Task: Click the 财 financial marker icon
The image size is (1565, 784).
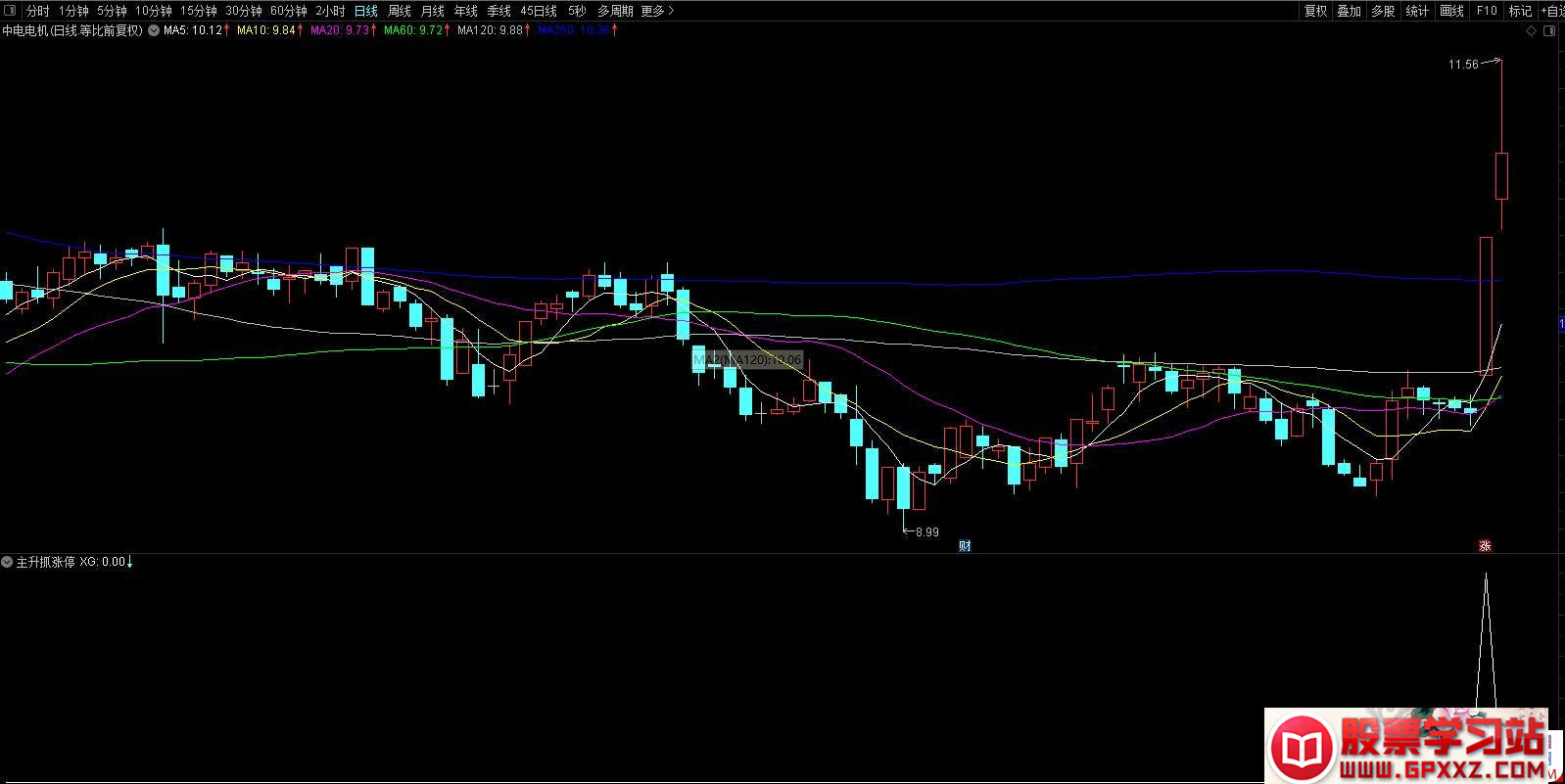Action: click(965, 546)
